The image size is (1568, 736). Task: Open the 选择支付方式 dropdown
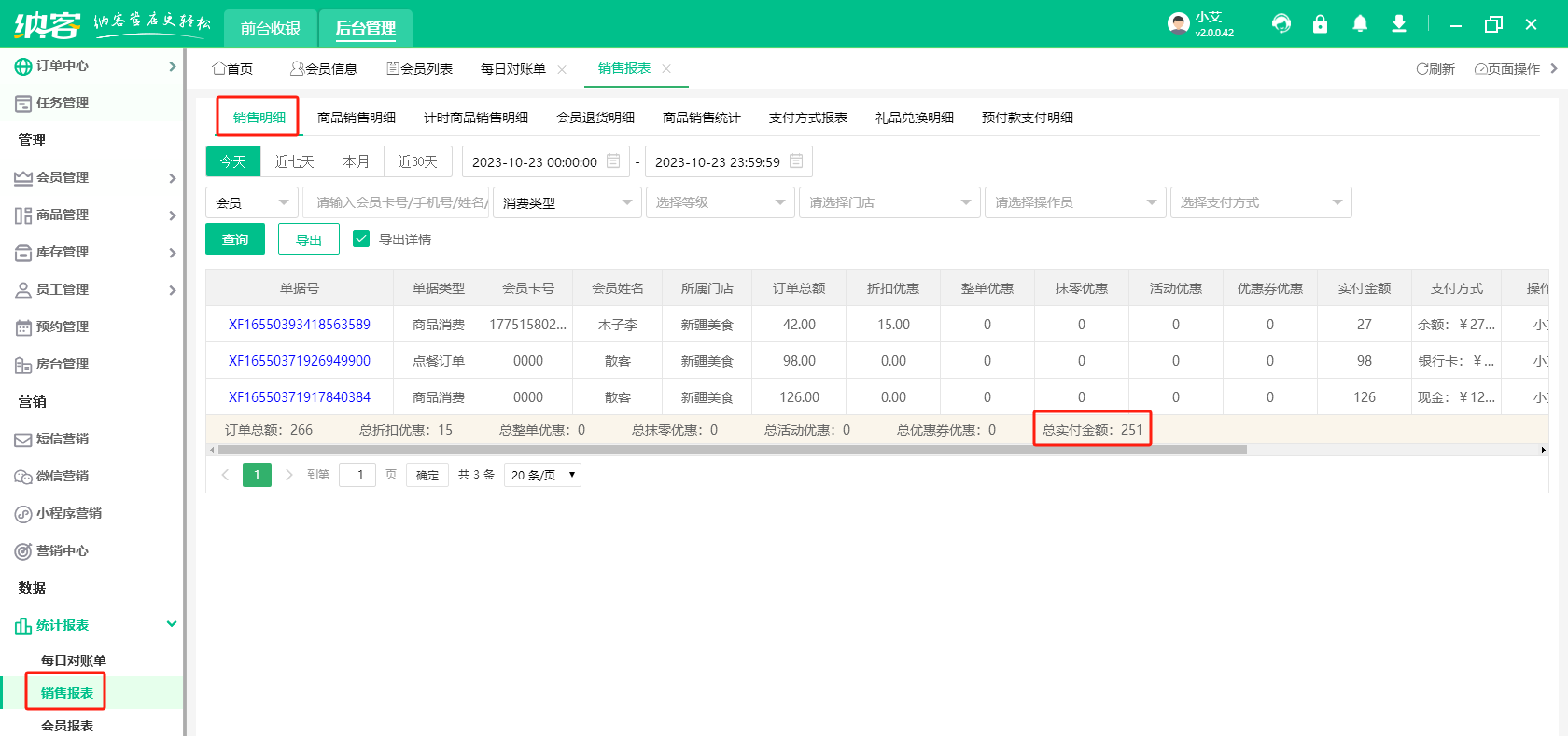(x=1261, y=202)
